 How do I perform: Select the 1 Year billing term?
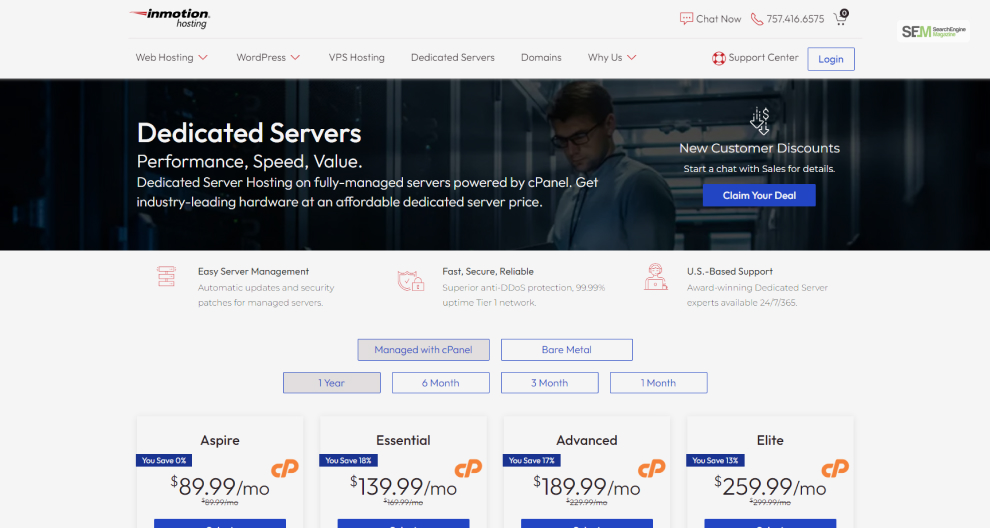(x=331, y=383)
